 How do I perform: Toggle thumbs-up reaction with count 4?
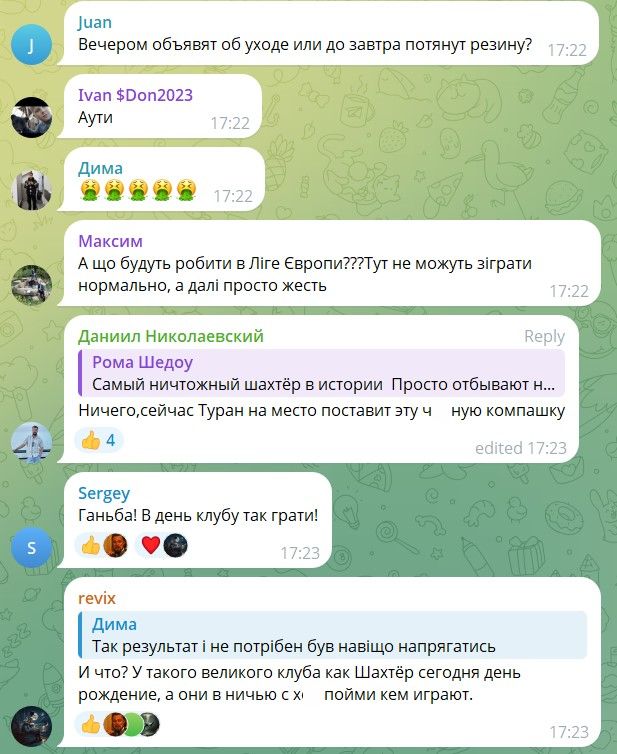pos(99,440)
